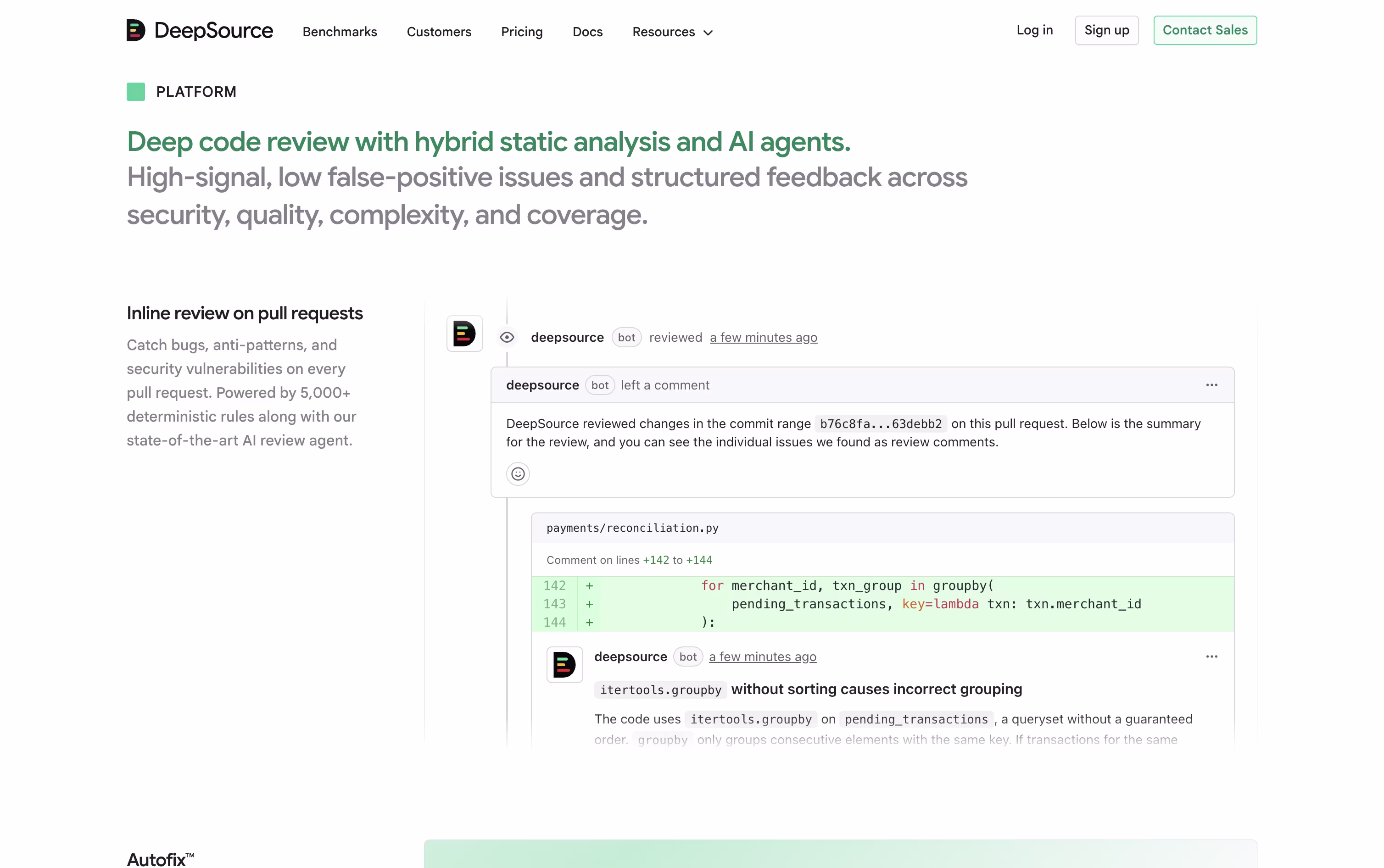
Task: Open the options menu on the inline groupby comment
Action: point(1212,656)
